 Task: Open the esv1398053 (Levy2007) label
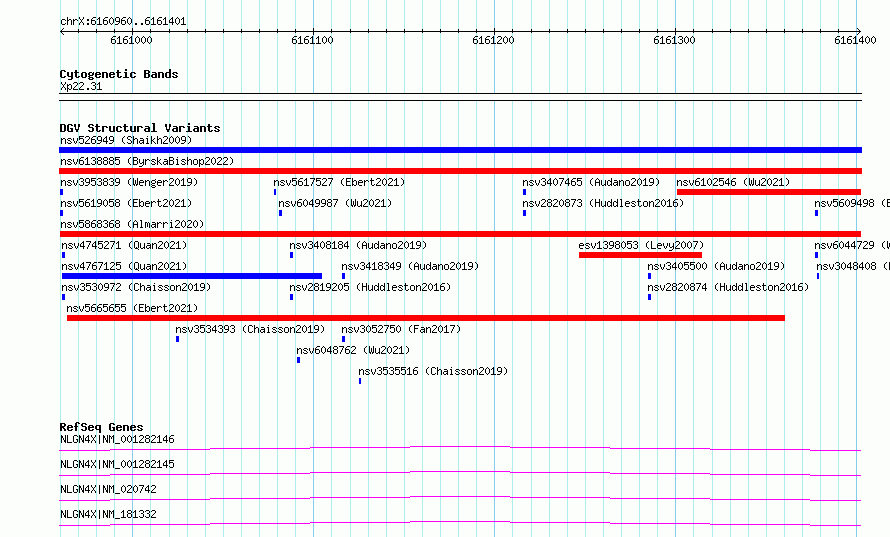click(x=641, y=245)
